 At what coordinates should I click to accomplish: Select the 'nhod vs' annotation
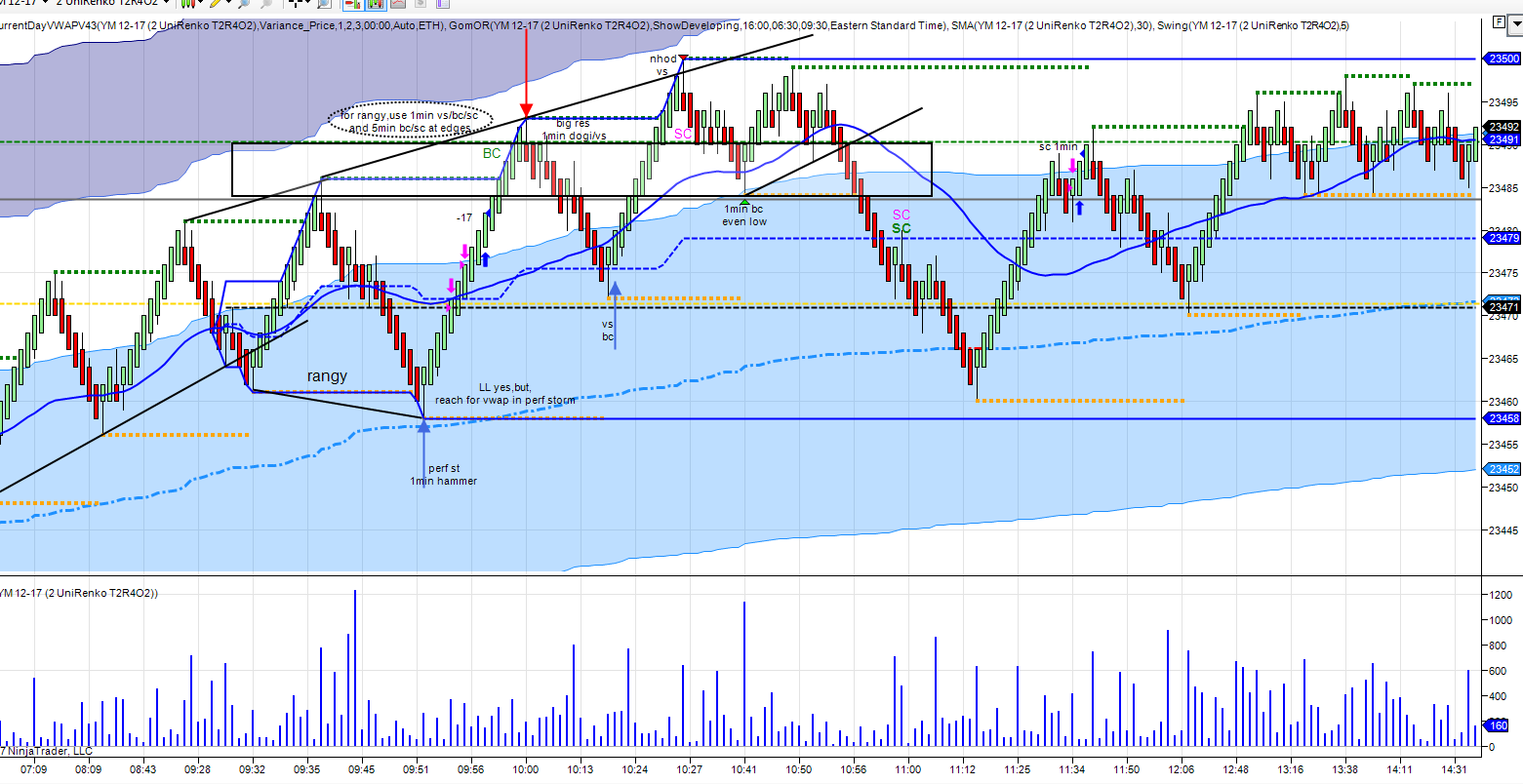click(663, 65)
